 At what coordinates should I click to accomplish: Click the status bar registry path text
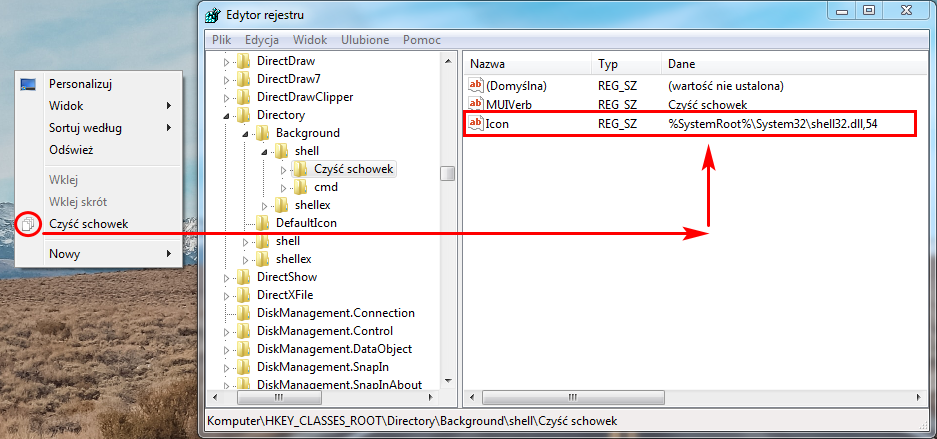click(x=412, y=420)
